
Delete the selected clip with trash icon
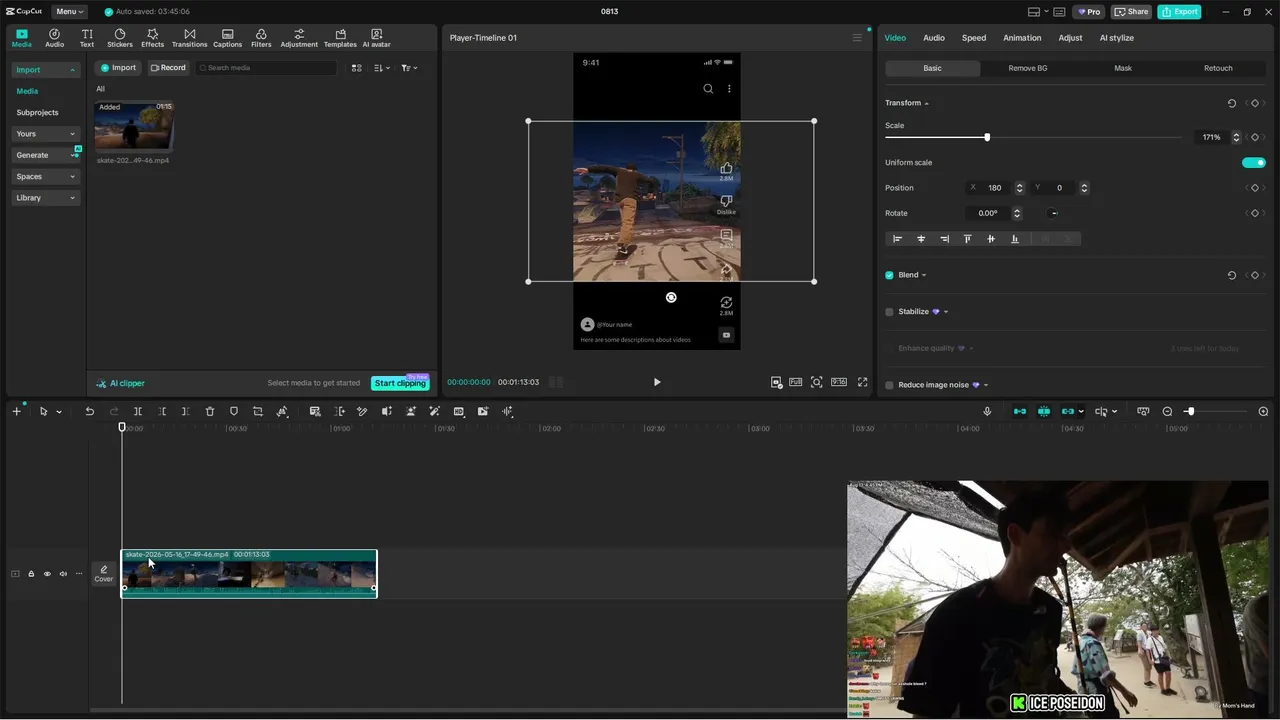(x=210, y=411)
